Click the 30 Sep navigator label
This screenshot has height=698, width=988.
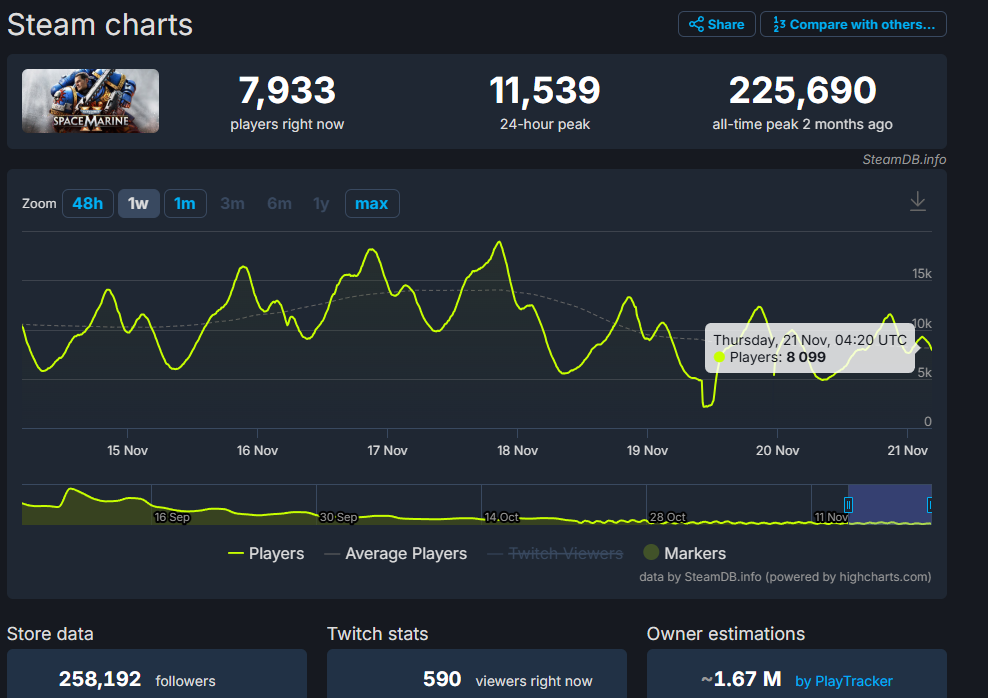[338, 517]
